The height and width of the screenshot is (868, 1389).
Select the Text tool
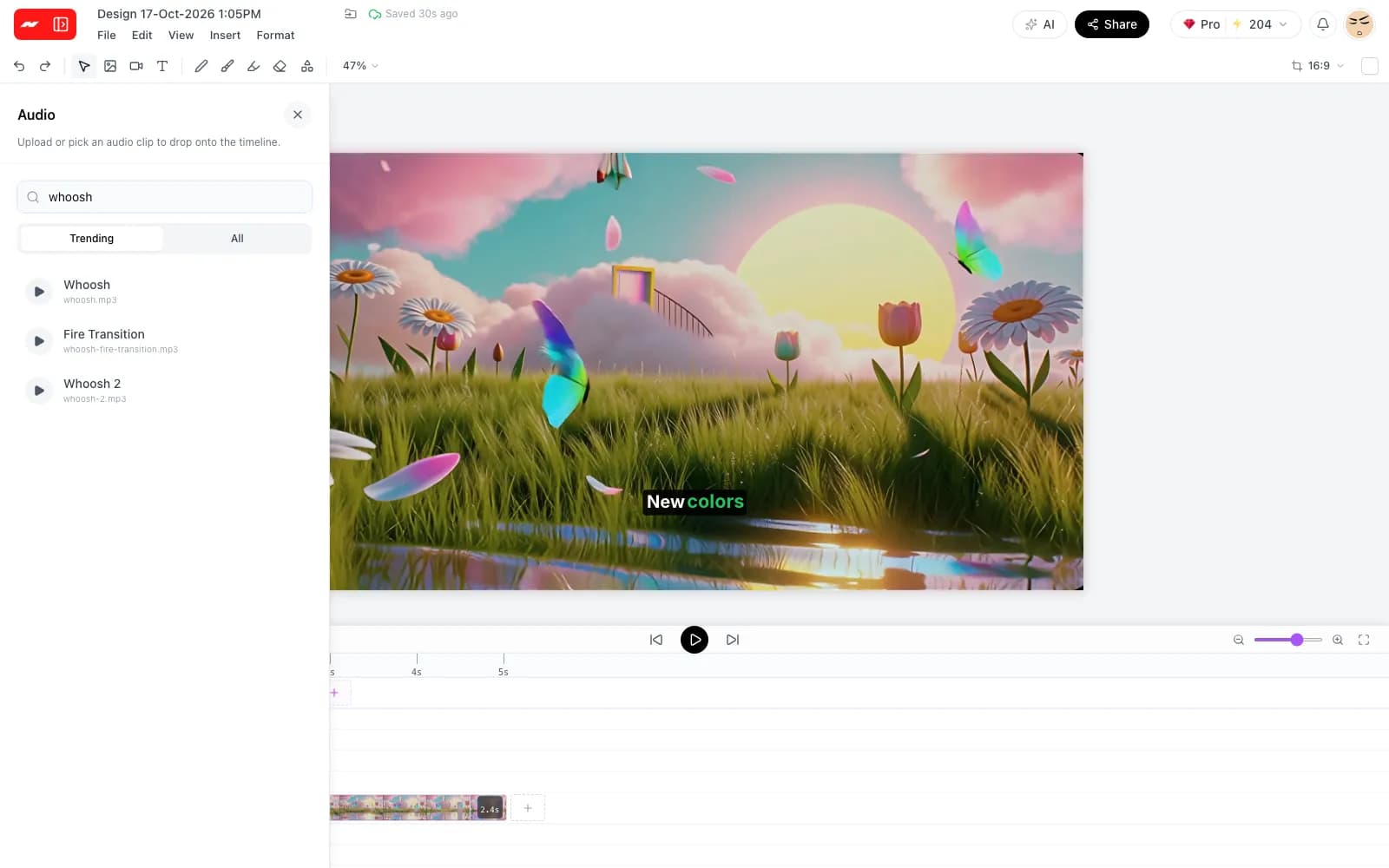[162, 66]
